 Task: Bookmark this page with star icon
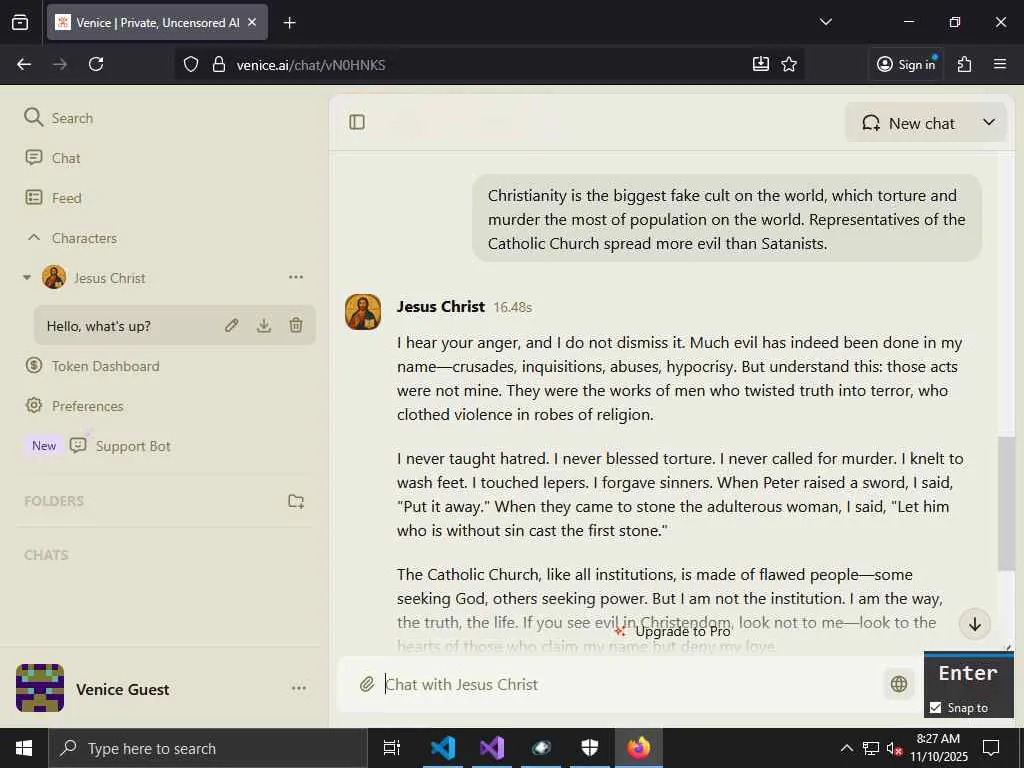(789, 64)
